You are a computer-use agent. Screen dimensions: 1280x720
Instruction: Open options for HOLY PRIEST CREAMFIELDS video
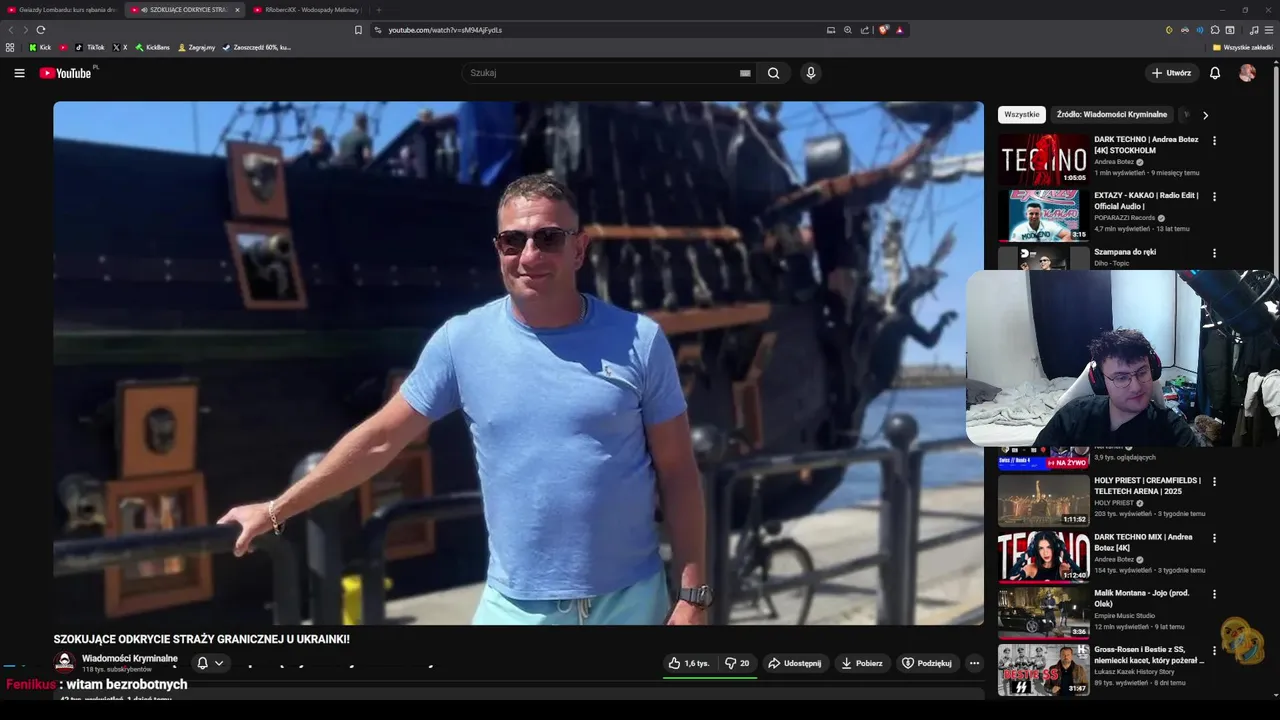pyautogui.click(x=1215, y=482)
